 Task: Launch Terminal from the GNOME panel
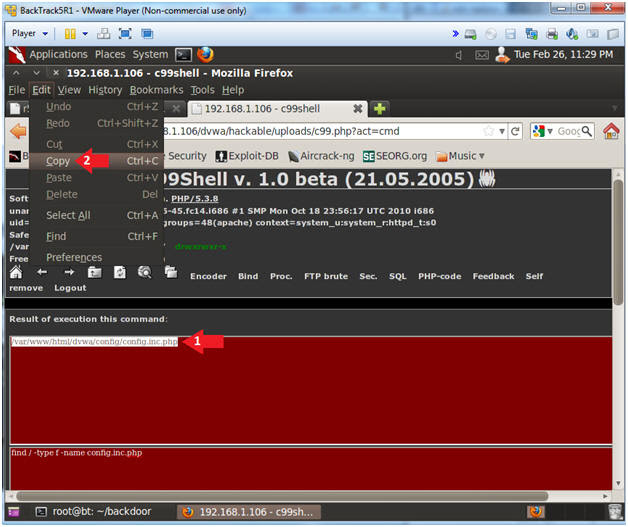184,55
